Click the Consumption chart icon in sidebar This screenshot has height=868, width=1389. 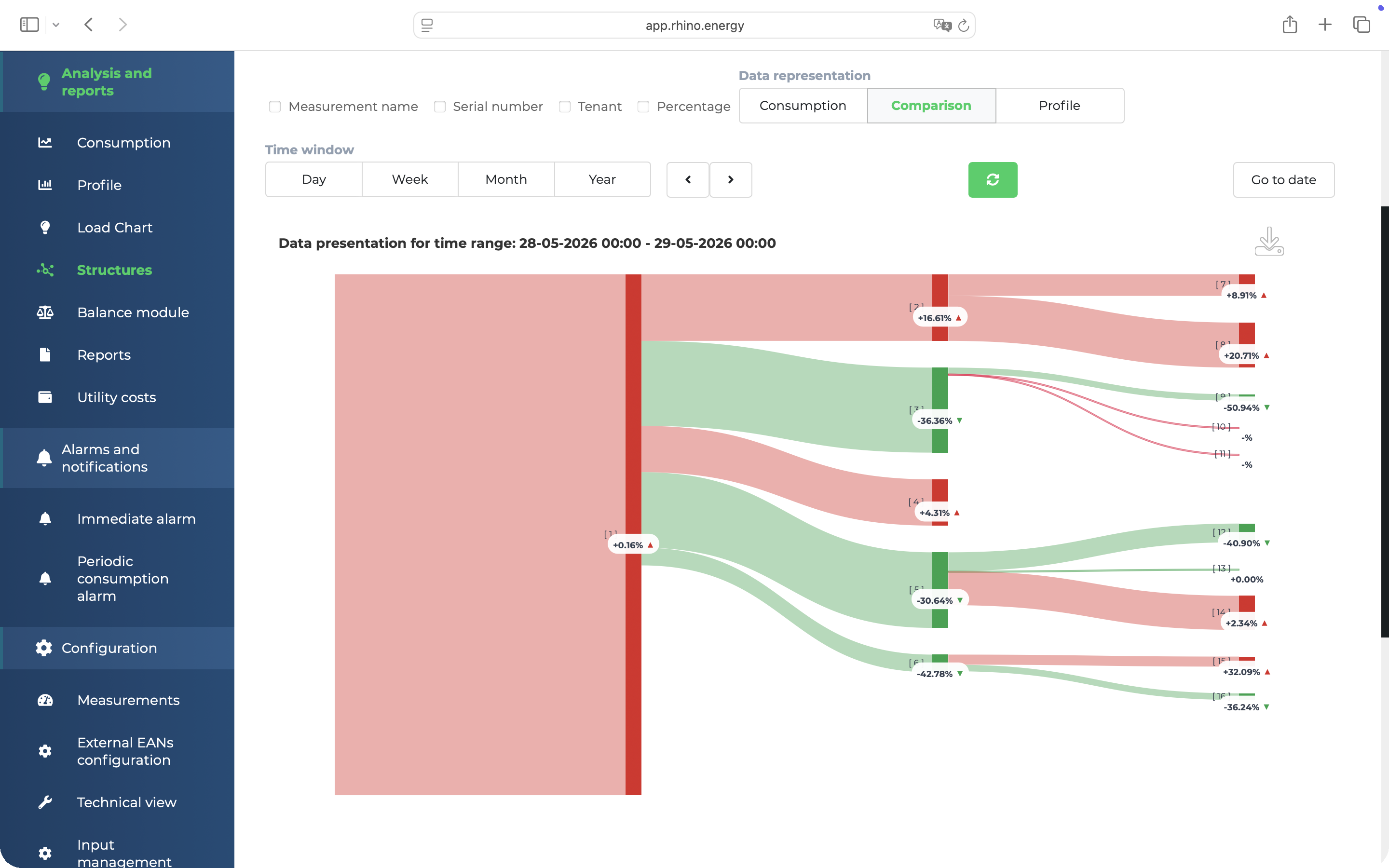(x=45, y=142)
